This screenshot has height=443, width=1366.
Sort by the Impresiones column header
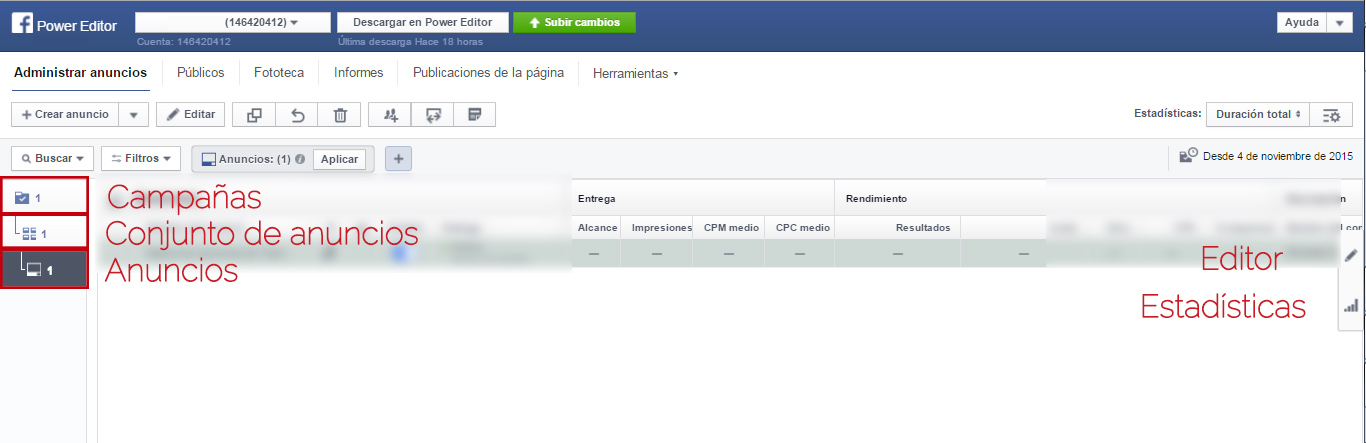[x=661, y=228]
